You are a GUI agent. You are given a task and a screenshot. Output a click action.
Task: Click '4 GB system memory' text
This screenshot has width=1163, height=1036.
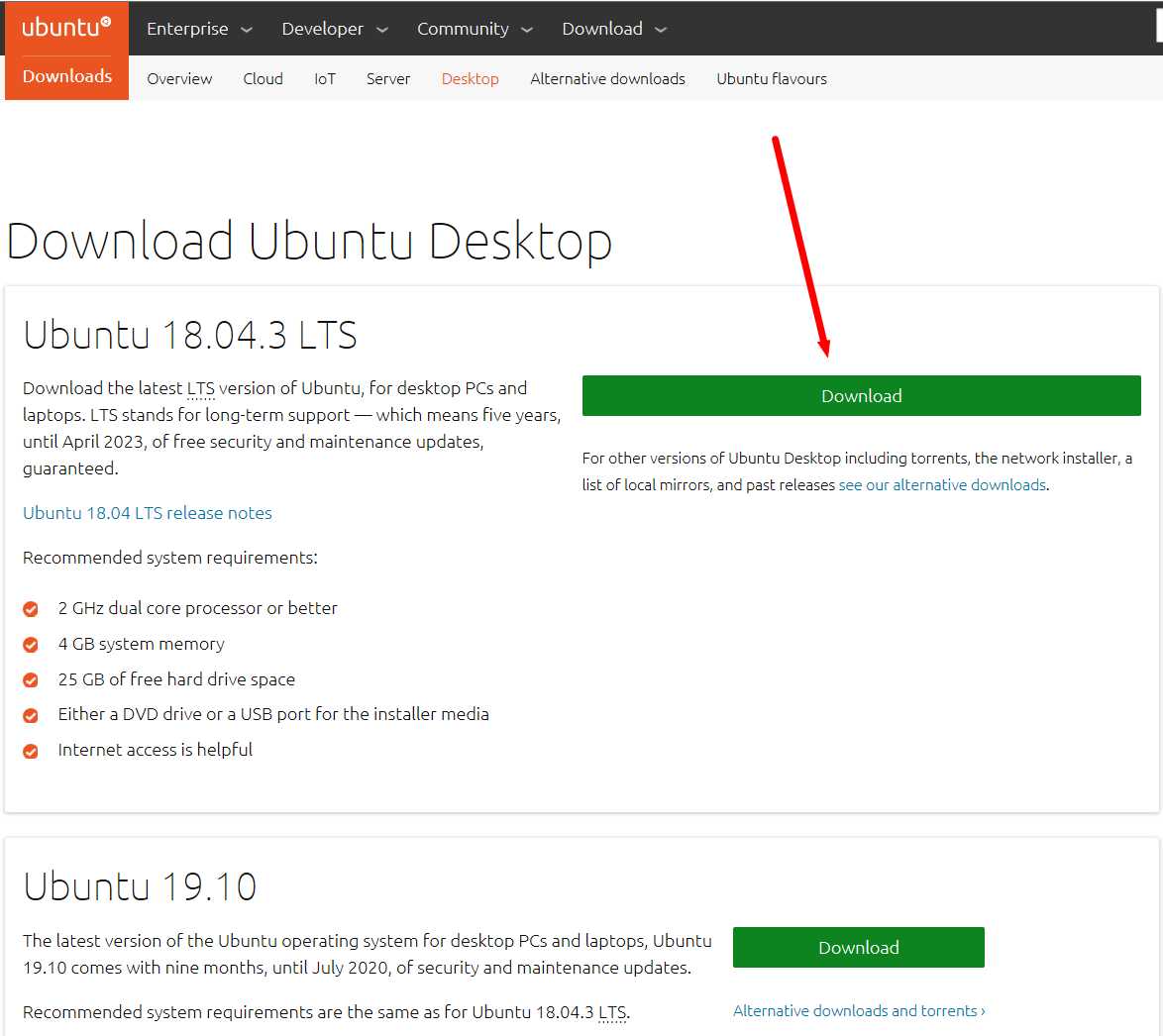(x=141, y=644)
